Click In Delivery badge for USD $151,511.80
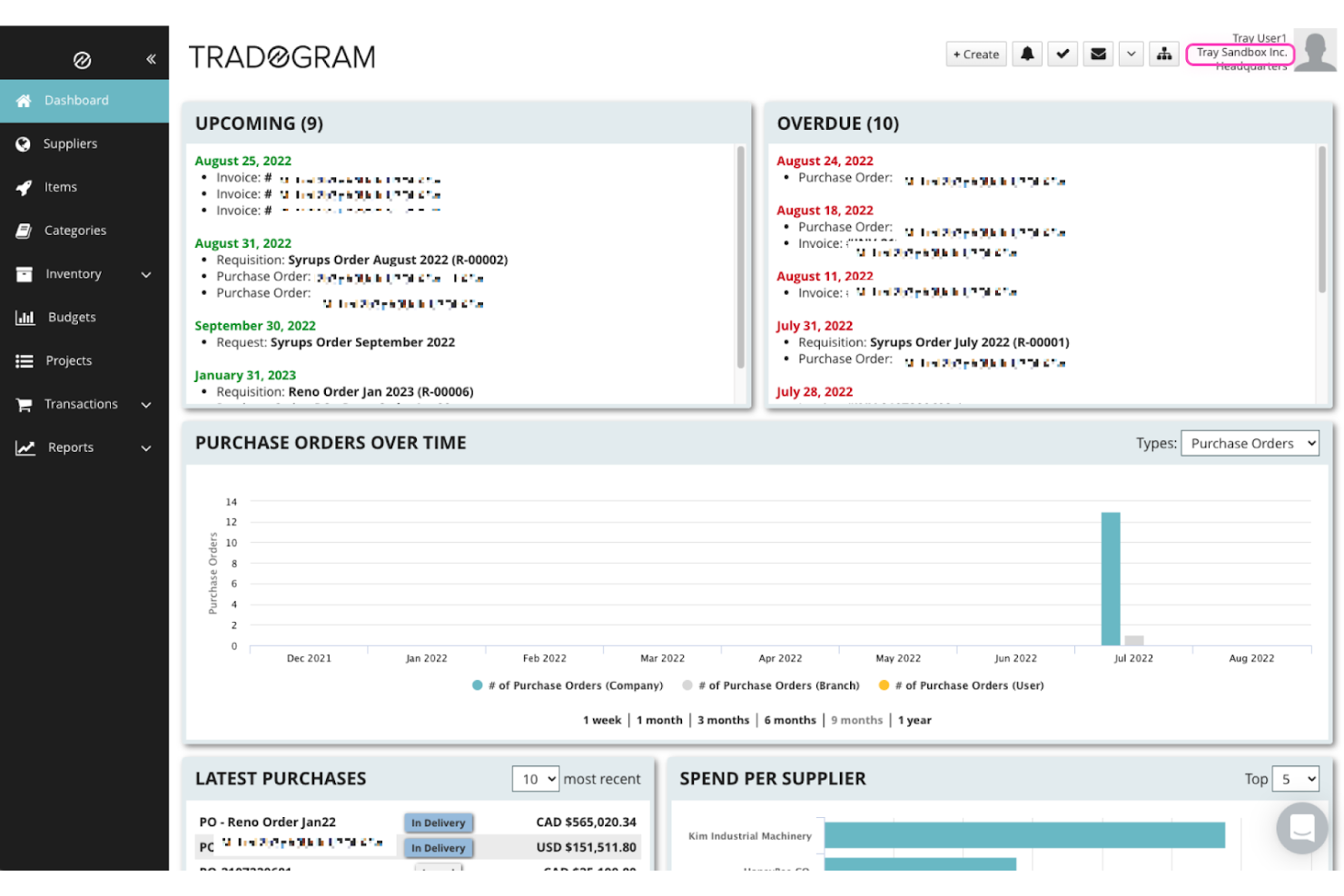Image resolution: width=1344 pixels, height=896 pixels. (x=439, y=848)
